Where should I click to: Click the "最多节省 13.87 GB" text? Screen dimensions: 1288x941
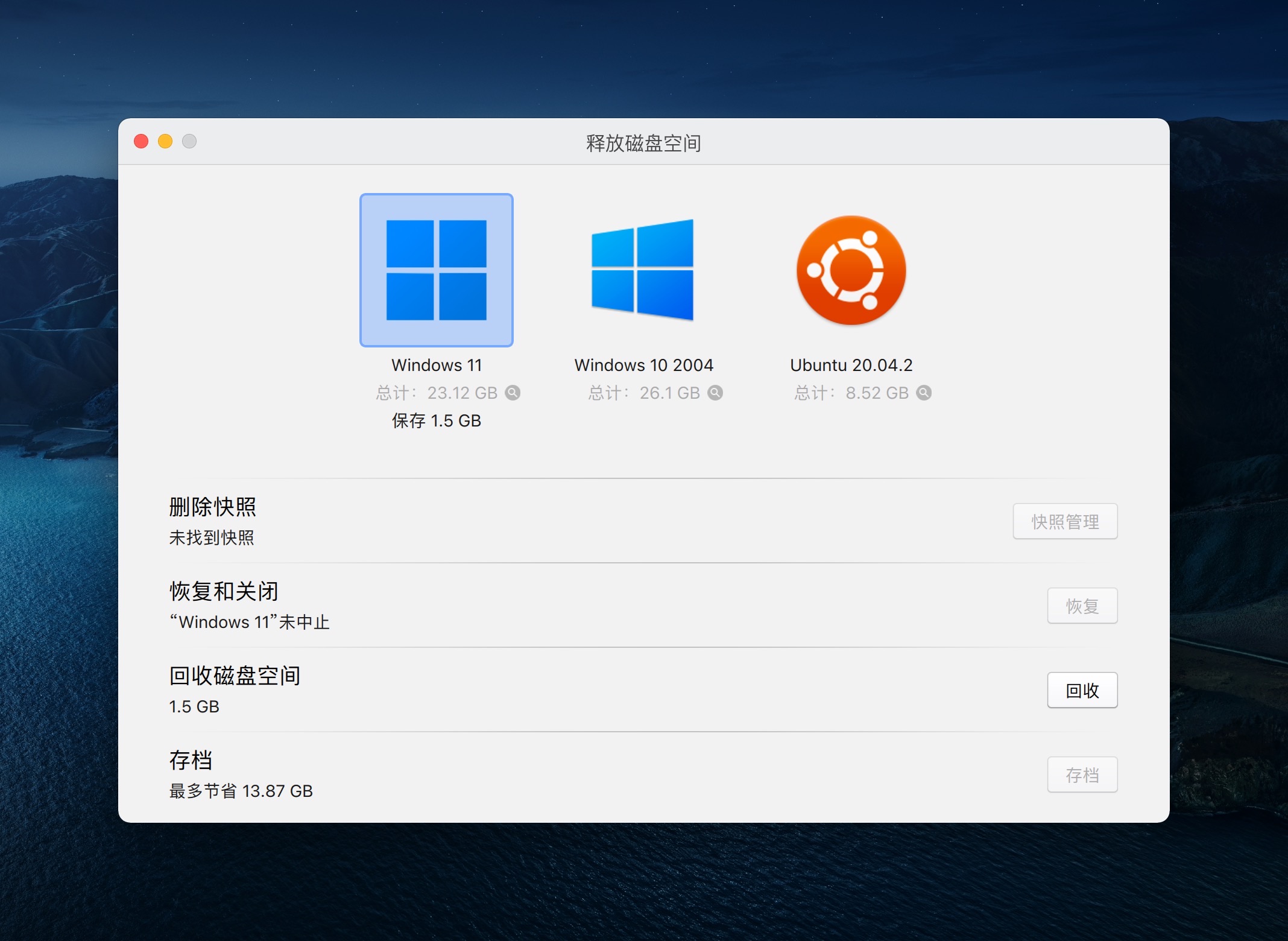click(x=241, y=791)
